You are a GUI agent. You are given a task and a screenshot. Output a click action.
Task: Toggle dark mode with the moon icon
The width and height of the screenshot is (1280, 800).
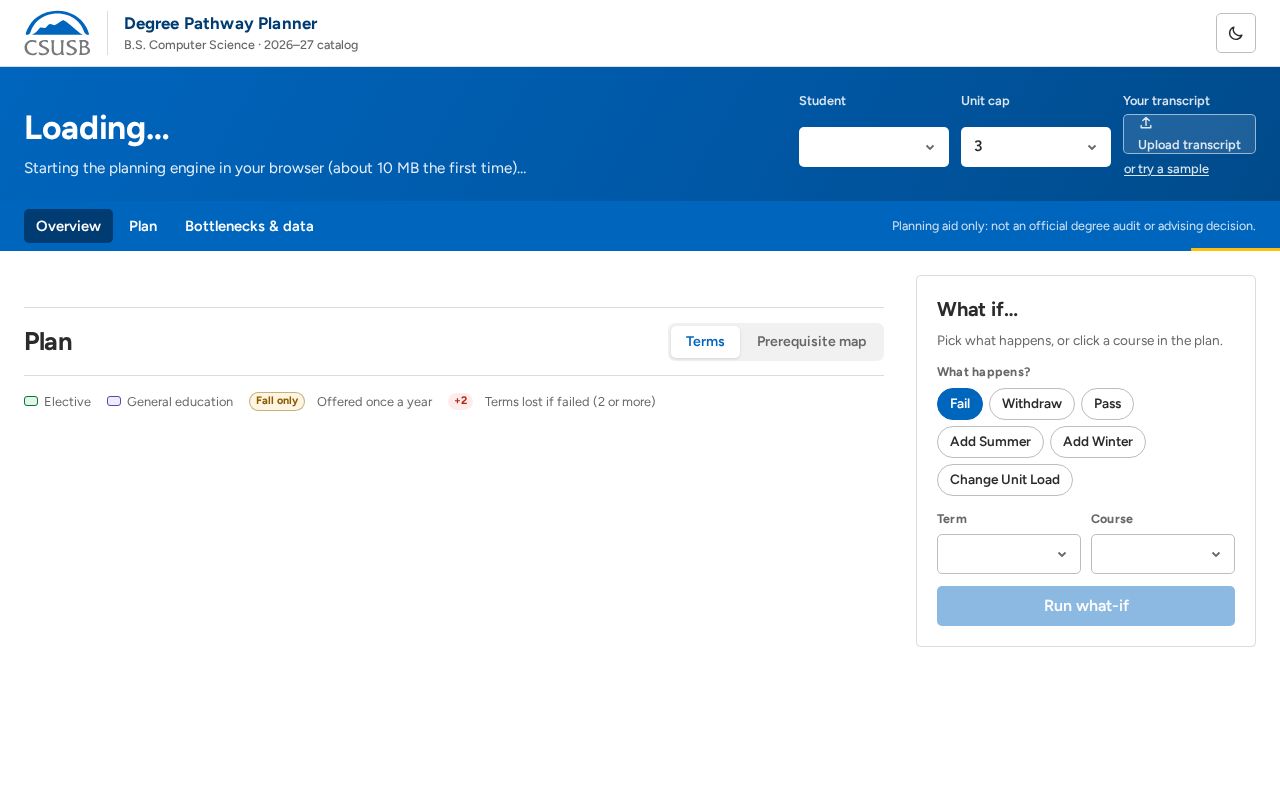[x=1235, y=33]
